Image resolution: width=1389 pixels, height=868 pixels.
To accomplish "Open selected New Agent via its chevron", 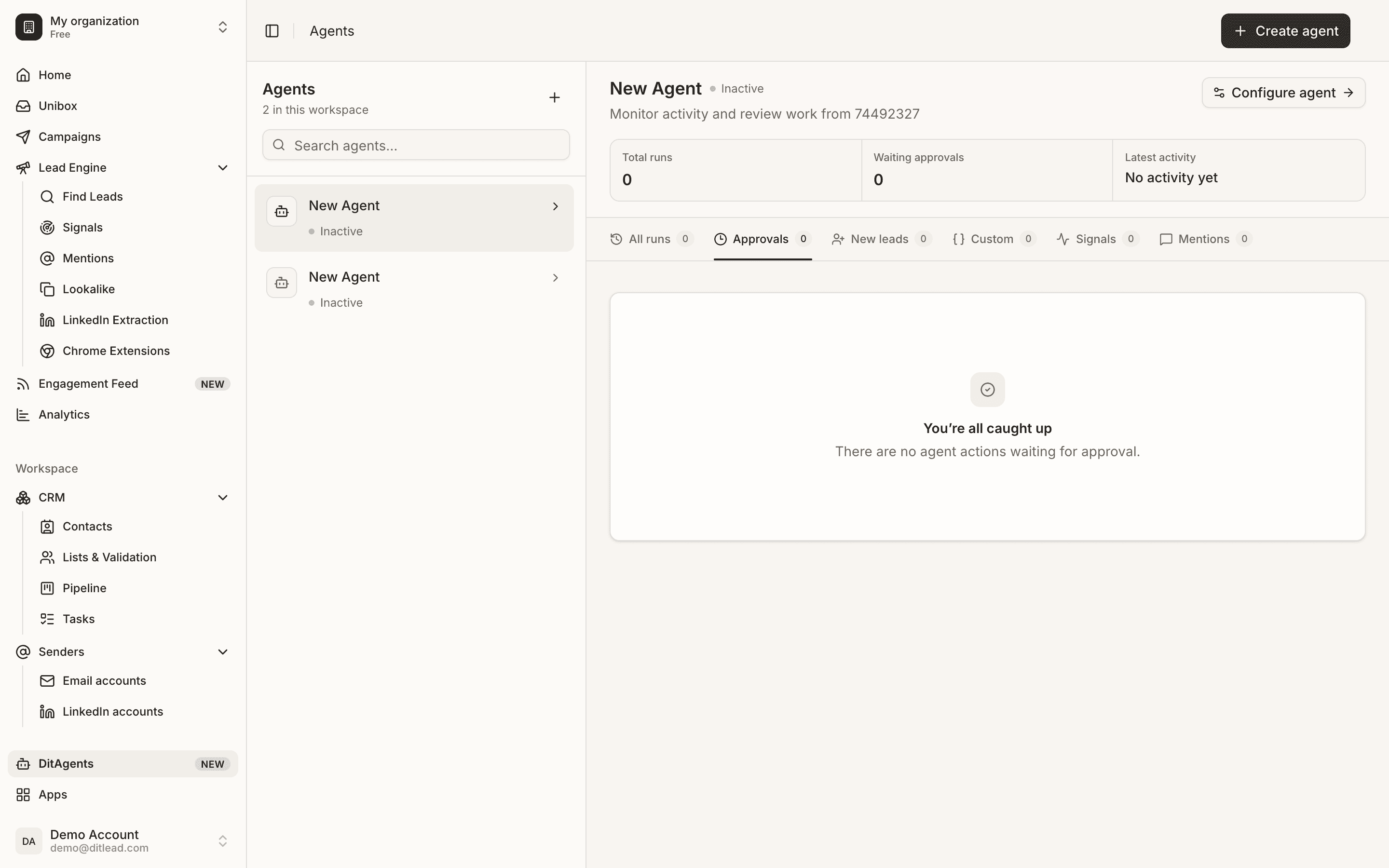I will pos(555,206).
